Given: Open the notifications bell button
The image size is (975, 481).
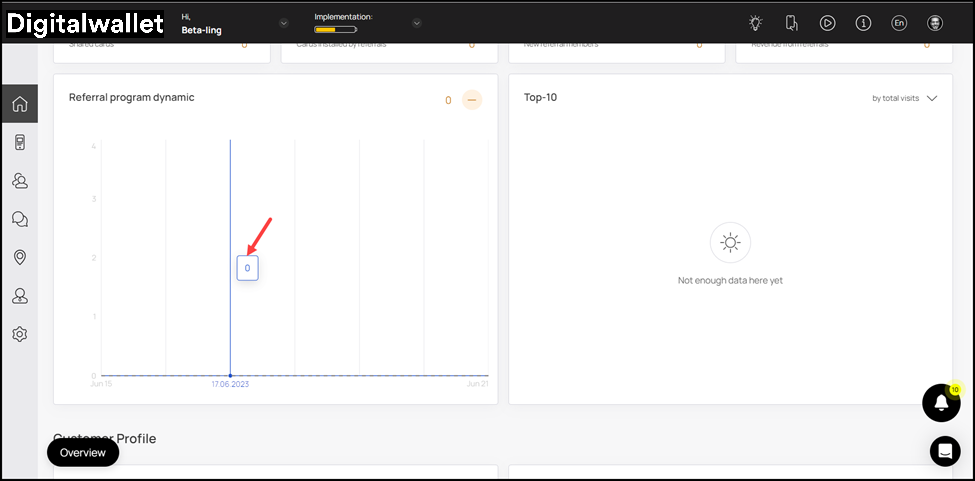Looking at the screenshot, I should tap(940, 402).
